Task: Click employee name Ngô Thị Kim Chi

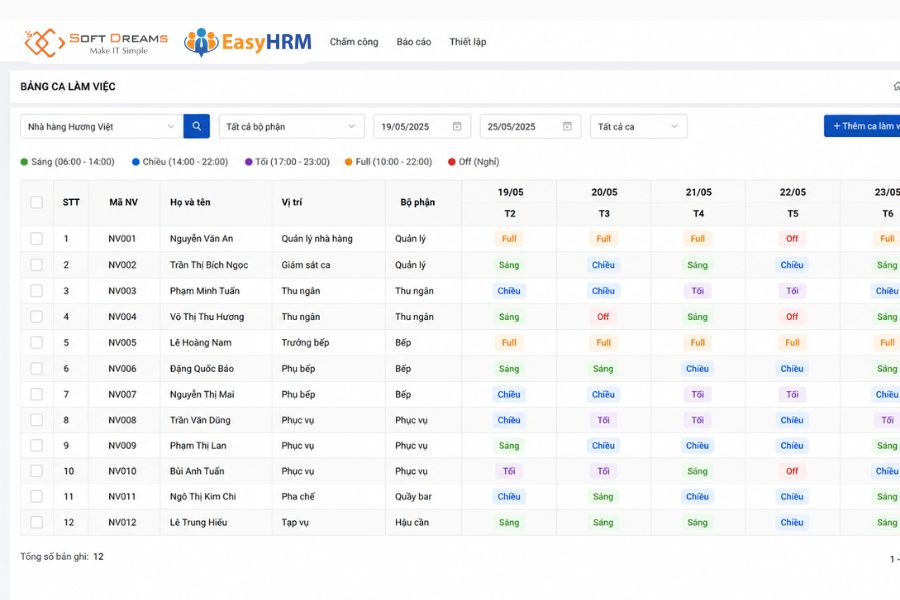Action: (x=203, y=496)
